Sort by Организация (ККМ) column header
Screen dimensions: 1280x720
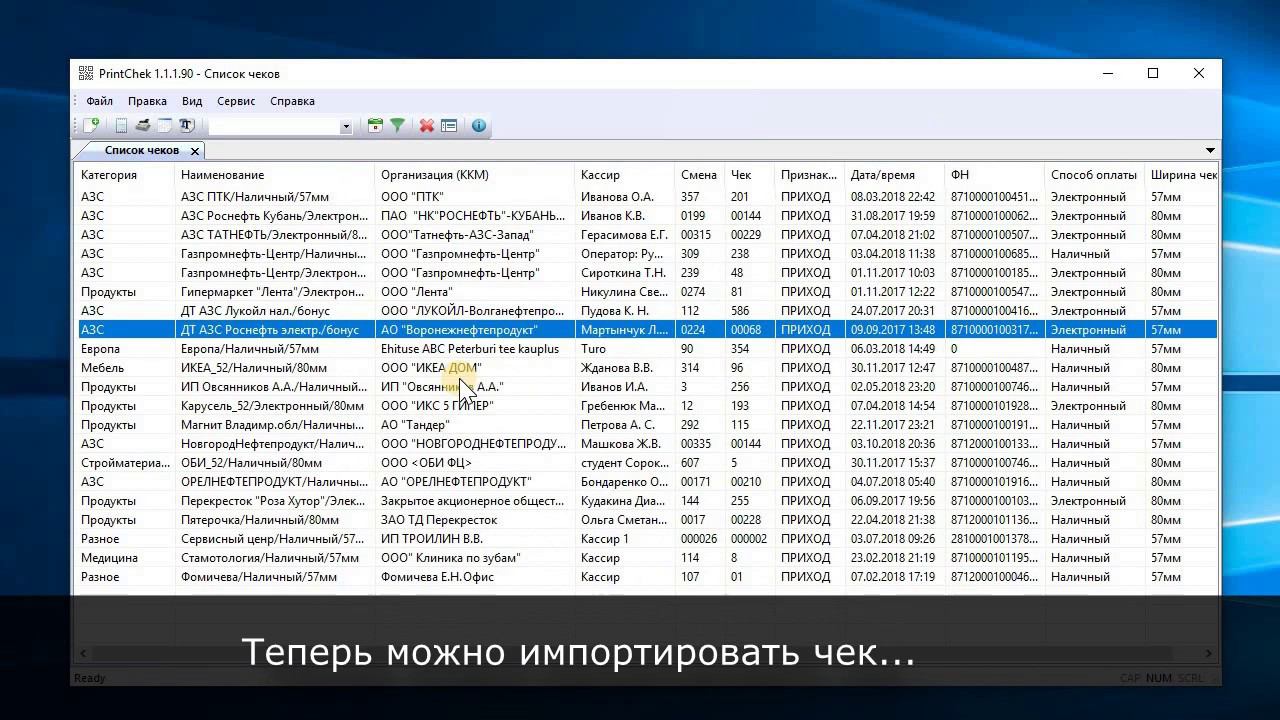click(475, 175)
